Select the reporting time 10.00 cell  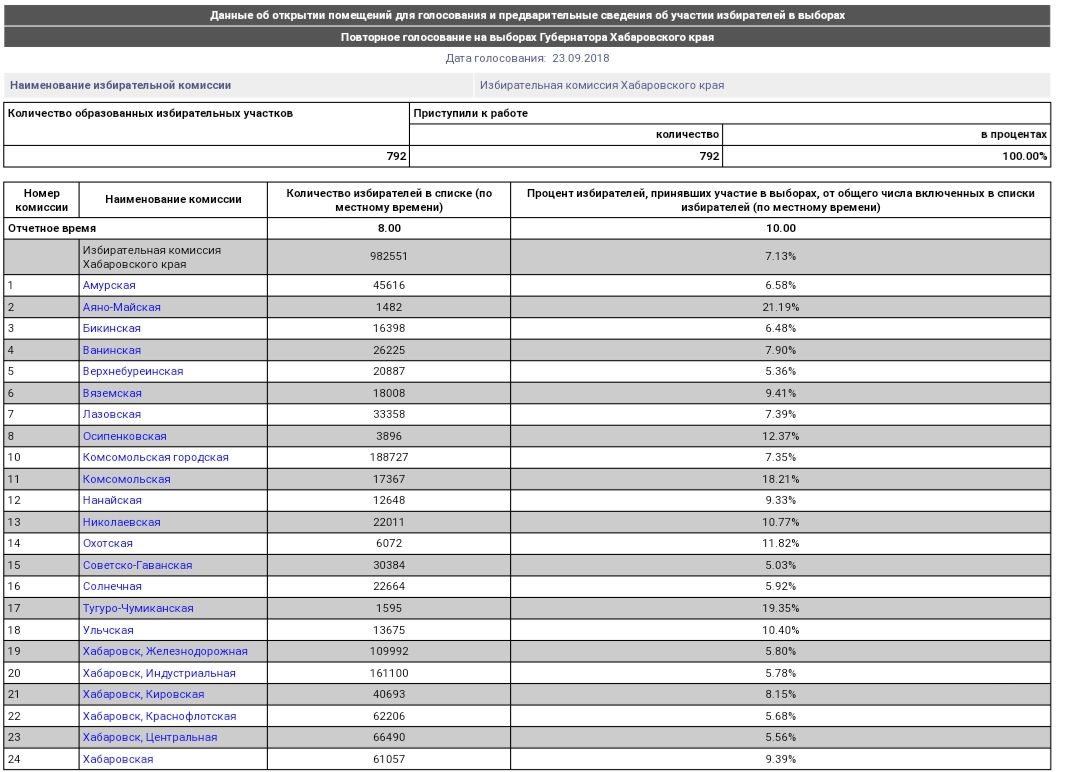point(780,229)
